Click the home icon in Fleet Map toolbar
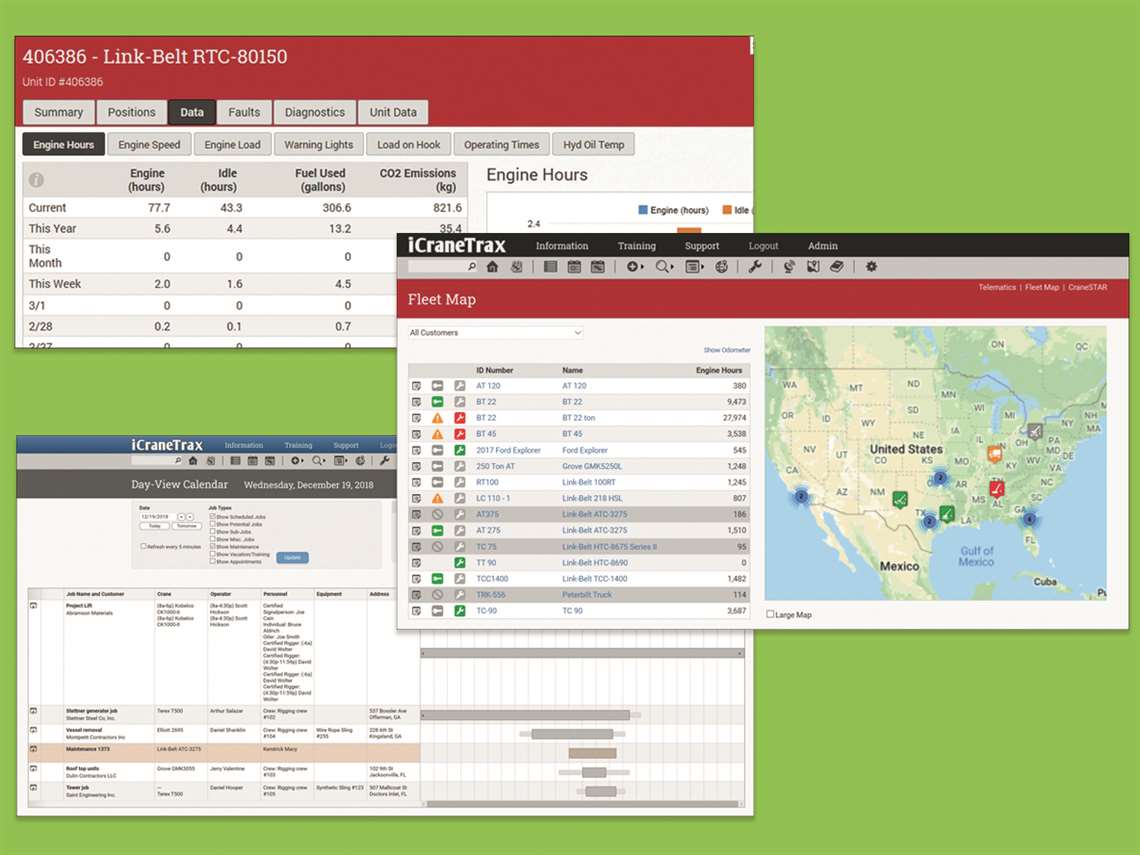 [492, 267]
